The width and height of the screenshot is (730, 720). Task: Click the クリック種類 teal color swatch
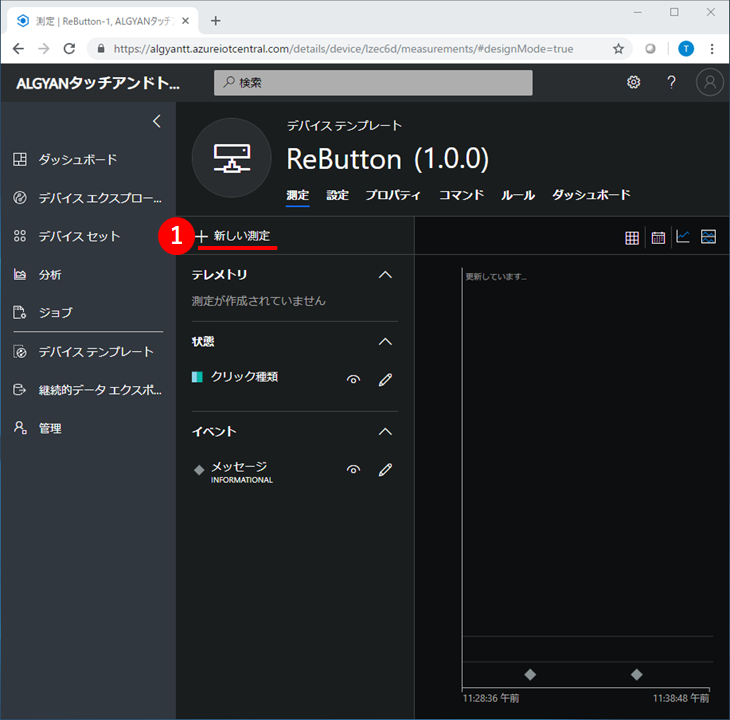pyautogui.click(x=197, y=377)
